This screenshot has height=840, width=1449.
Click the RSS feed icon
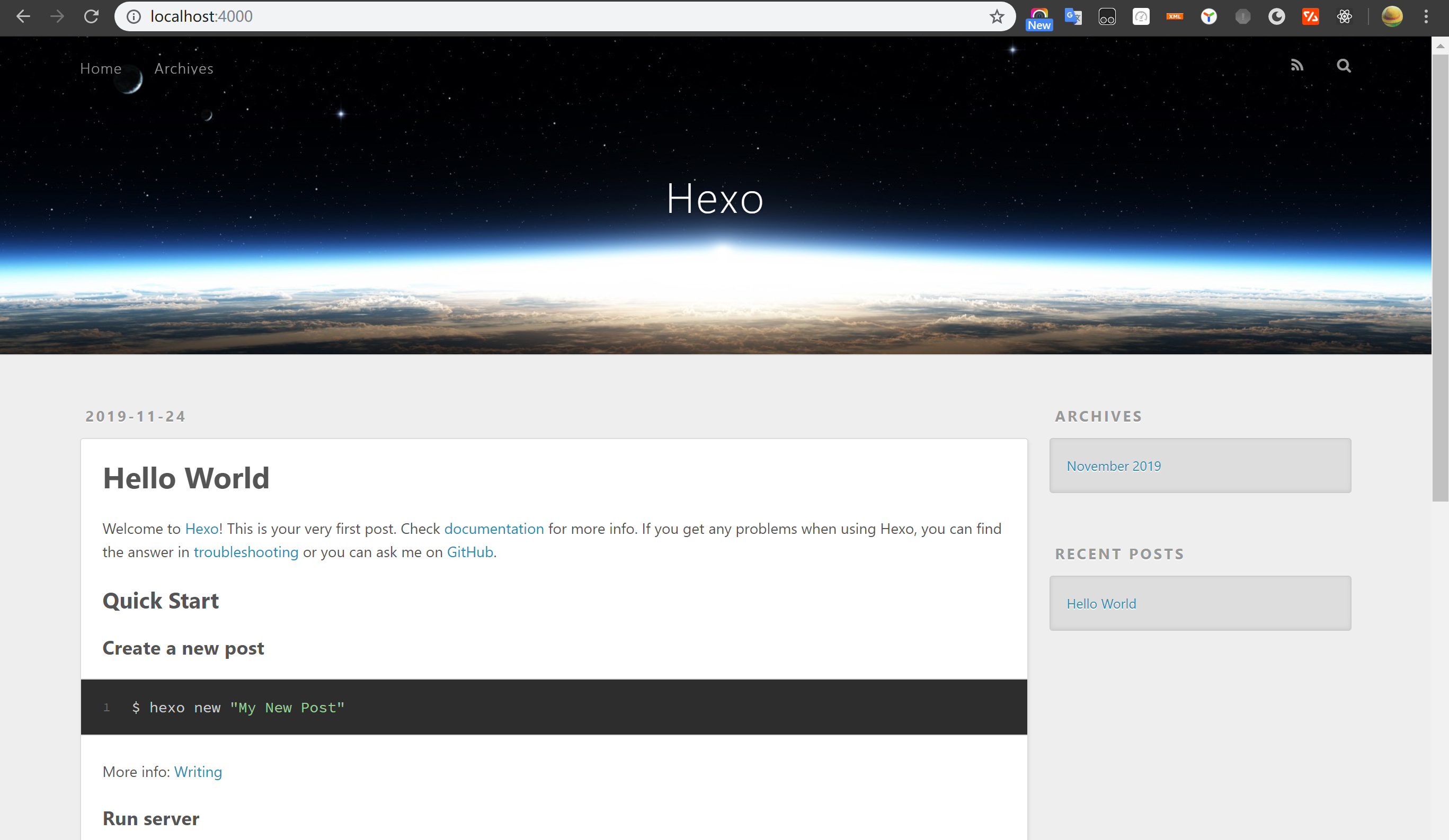click(x=1296, y=66)
